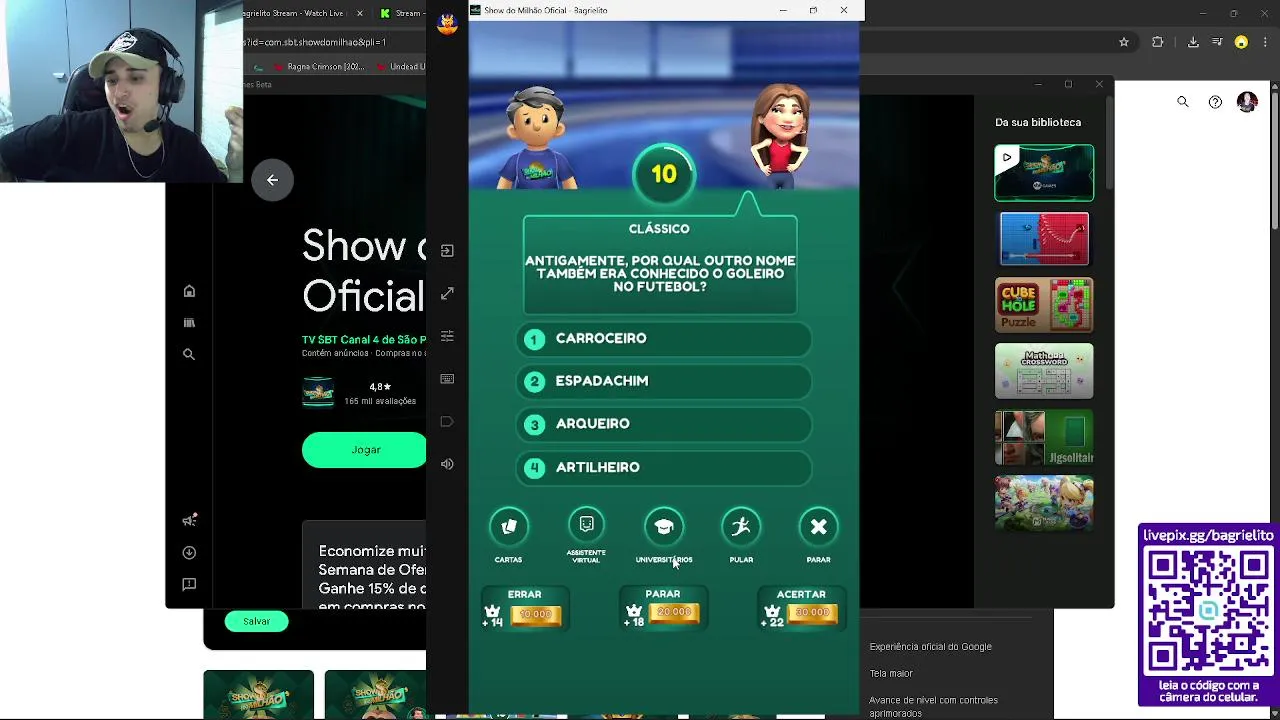The height and width of the screenshot is (720, 1280).
Task: Open the Math Crossword game thumbnail
Action: (x=1044, y=371)
